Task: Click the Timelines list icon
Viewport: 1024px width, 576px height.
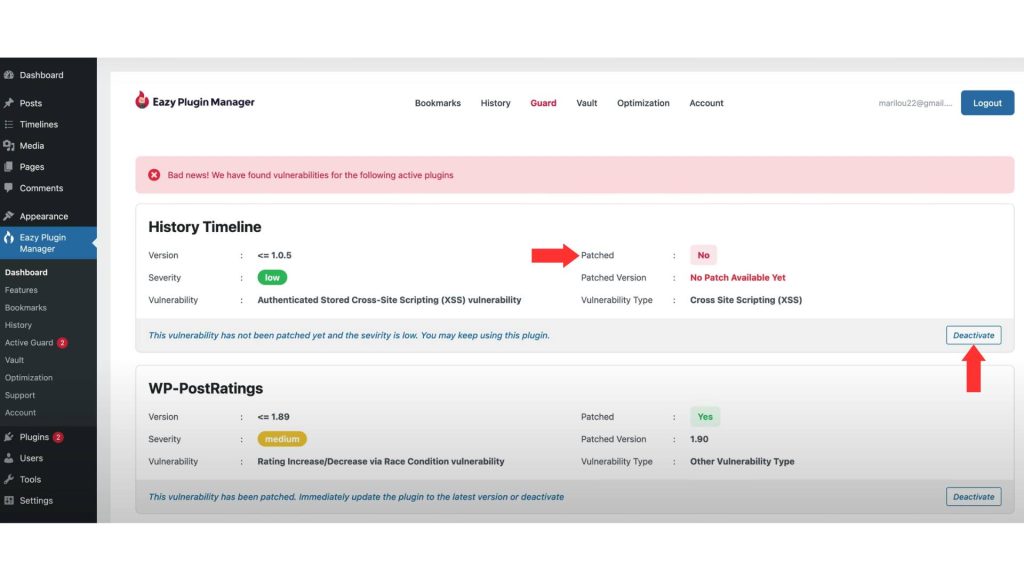Action: click(8, 124)
